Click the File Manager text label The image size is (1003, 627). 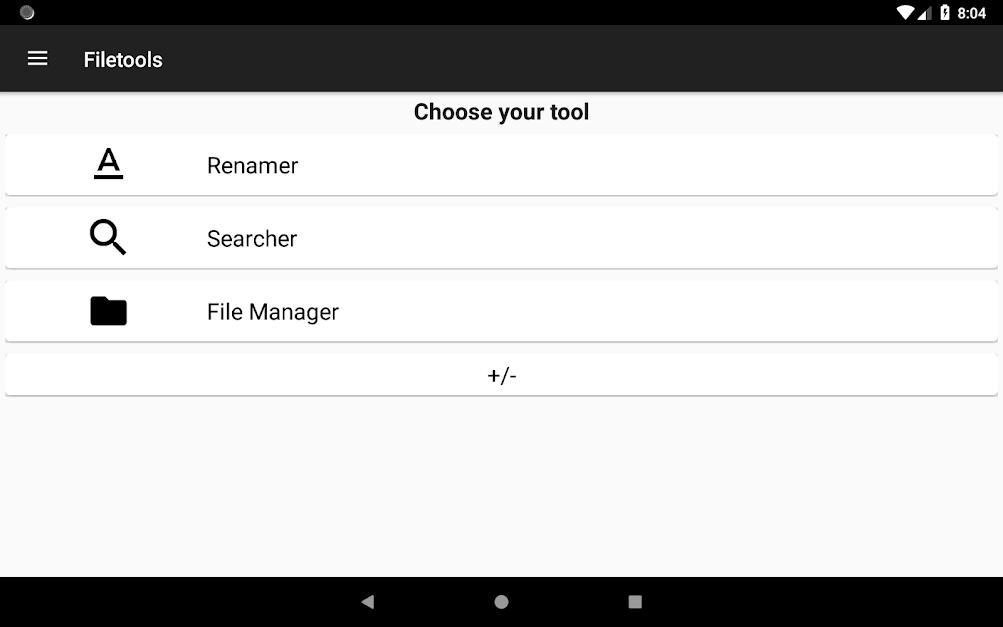[273, 312]
